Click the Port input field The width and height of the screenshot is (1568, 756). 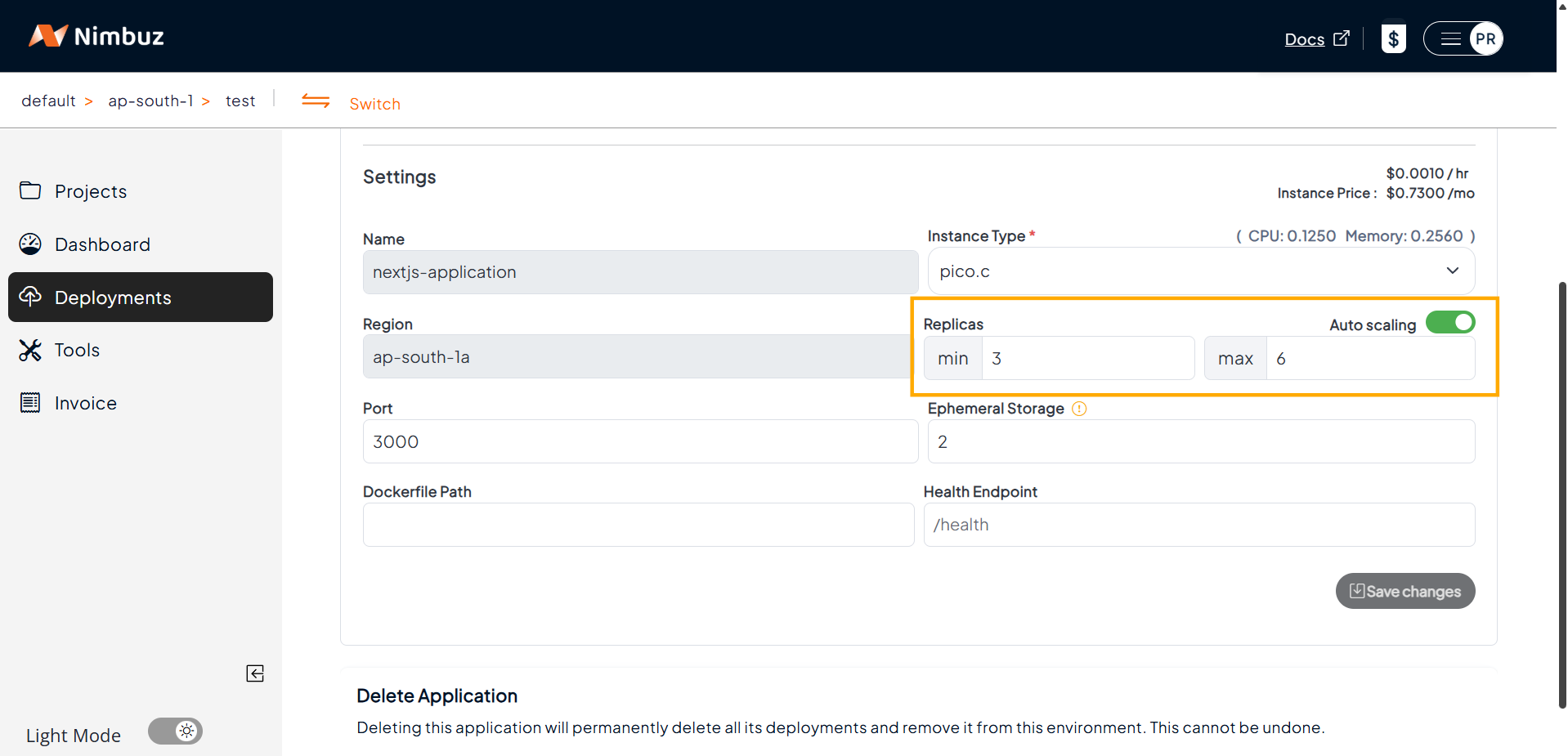tap(640, 442)
